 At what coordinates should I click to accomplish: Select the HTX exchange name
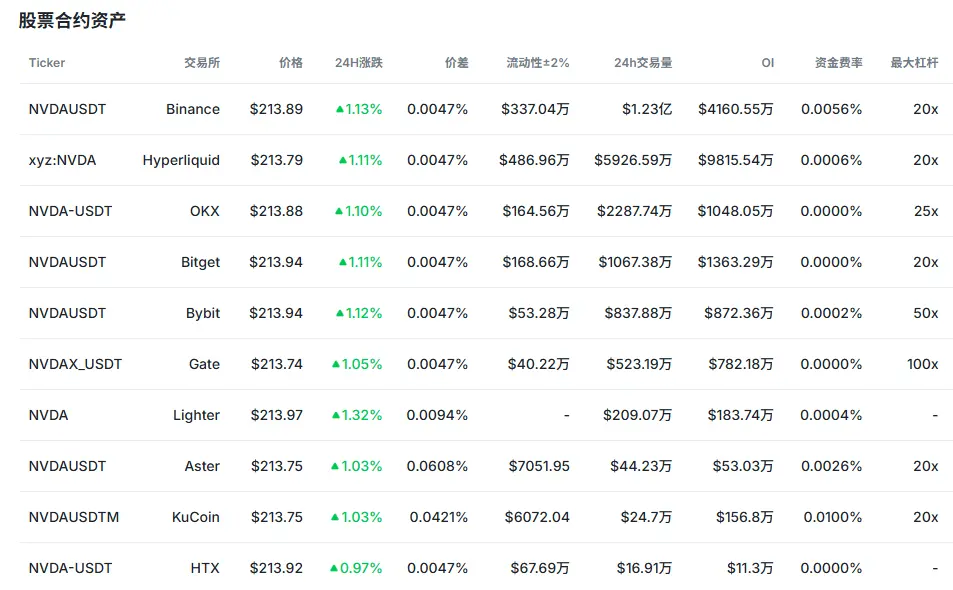[205, 569]
